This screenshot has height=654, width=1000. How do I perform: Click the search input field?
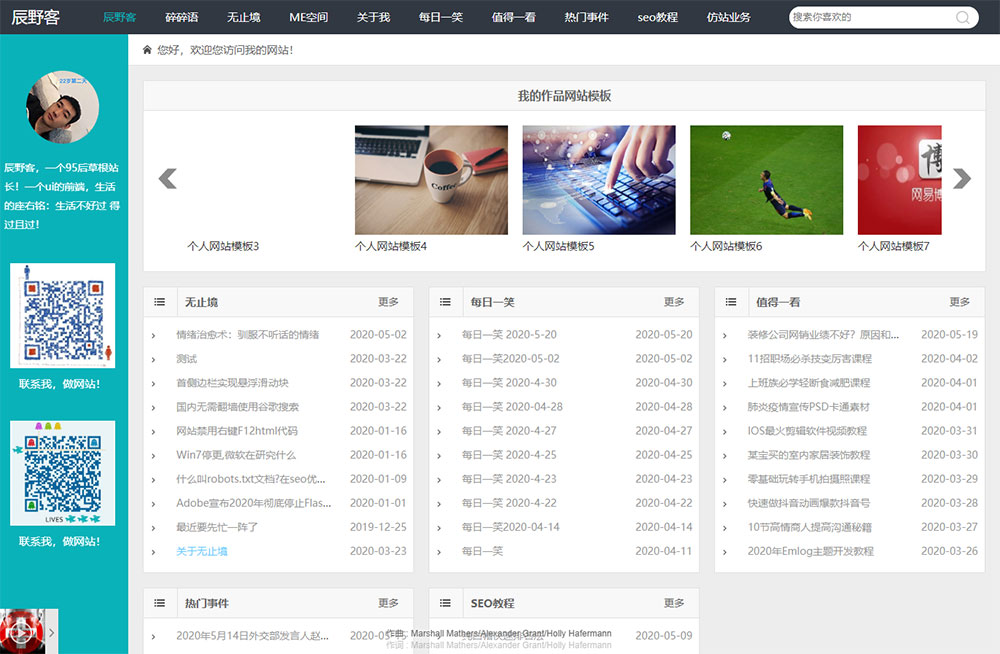(x=870, y=17)
